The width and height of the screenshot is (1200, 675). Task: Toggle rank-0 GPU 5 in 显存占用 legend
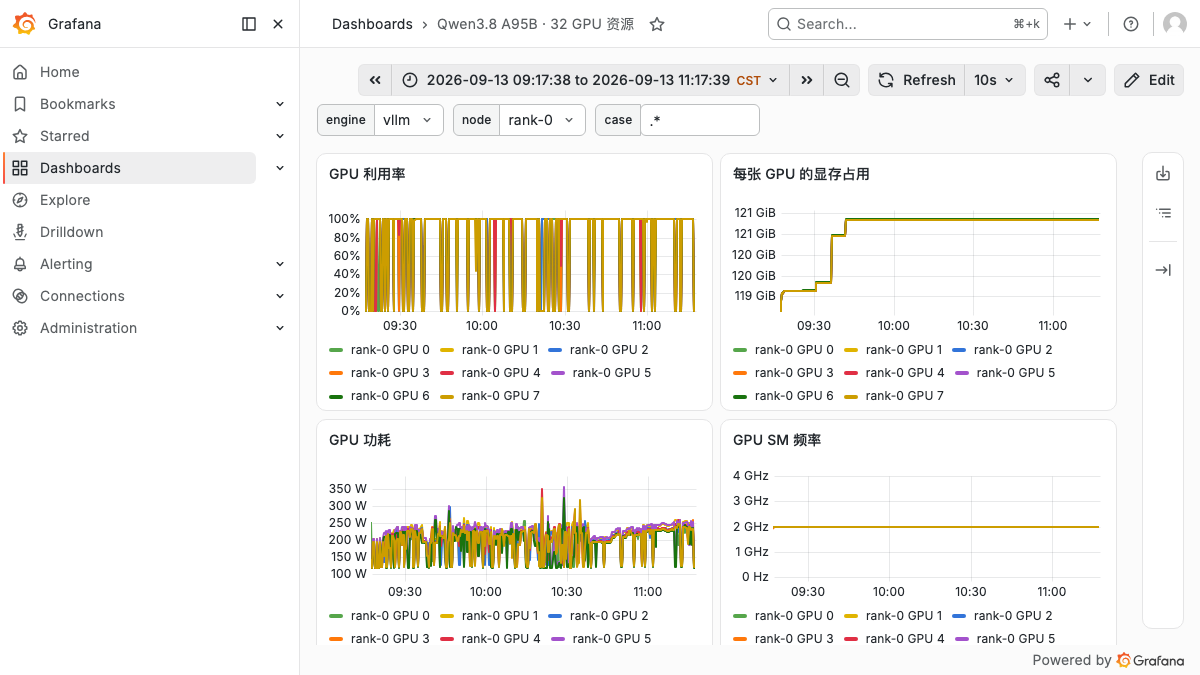coord(1016,373)
